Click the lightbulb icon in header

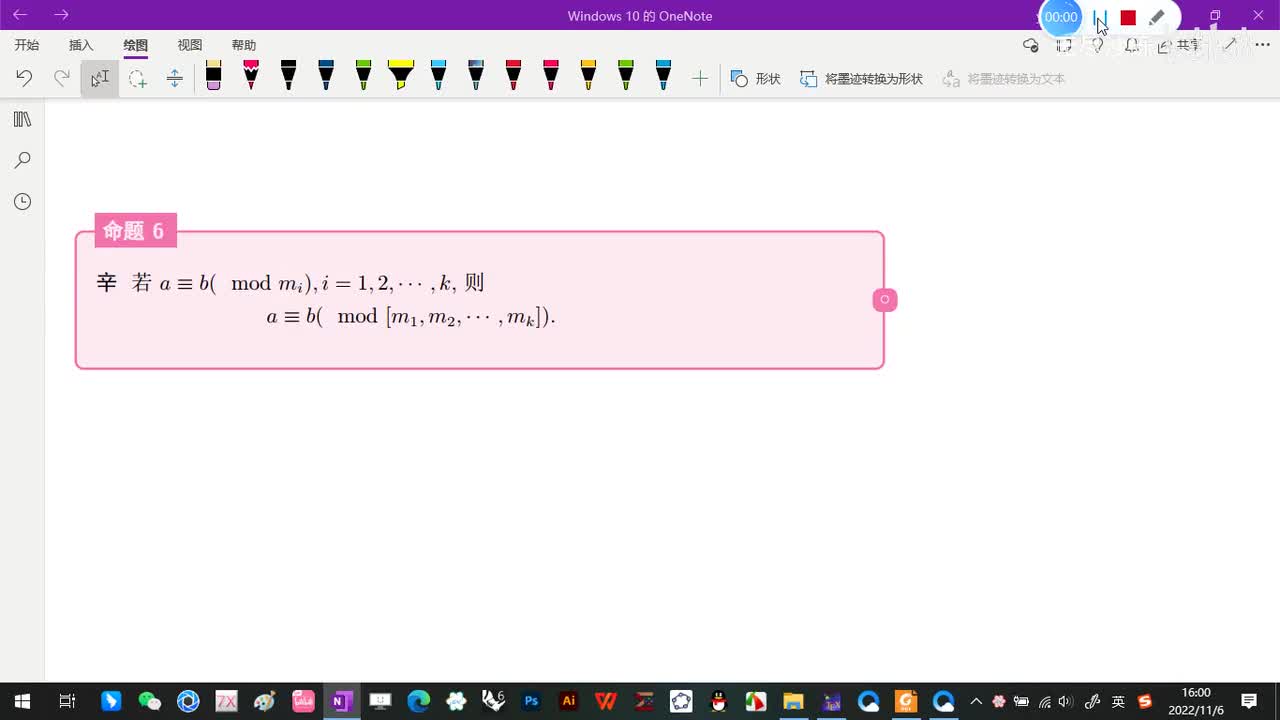pos(1099,46)
